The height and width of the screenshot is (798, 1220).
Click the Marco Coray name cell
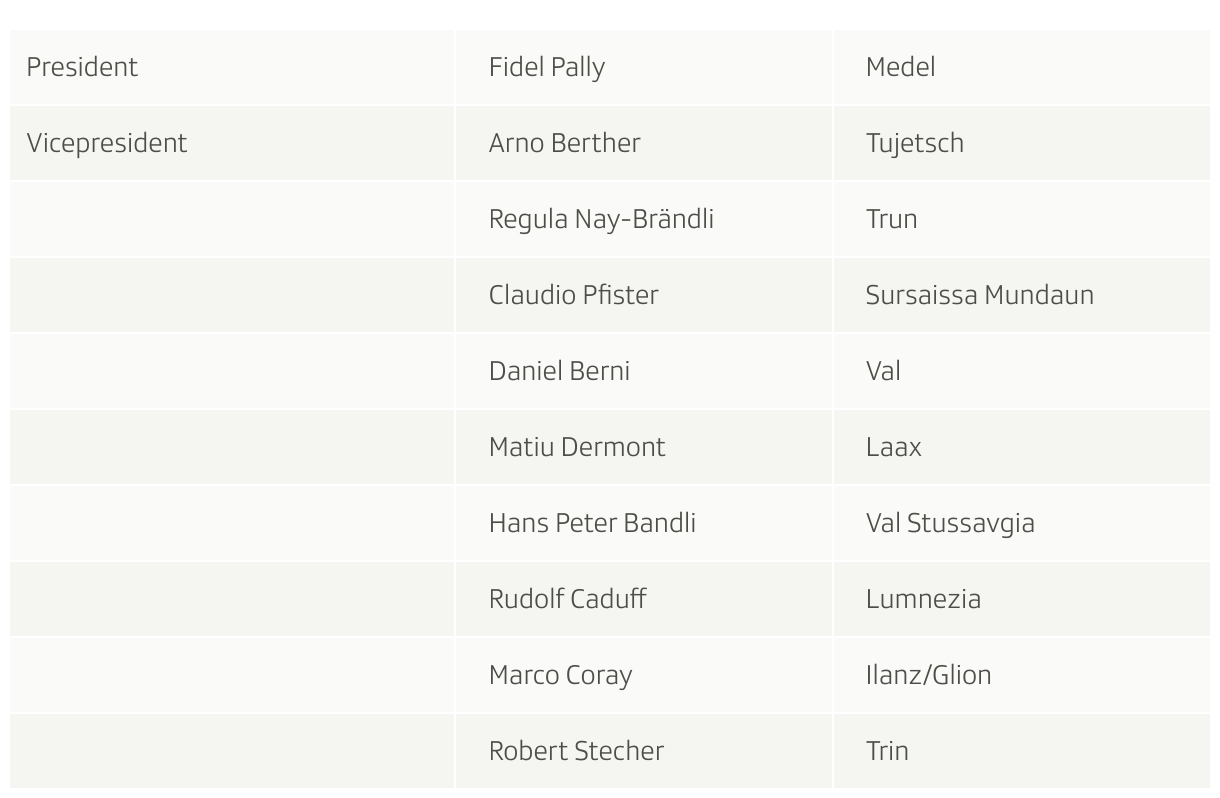643,675
